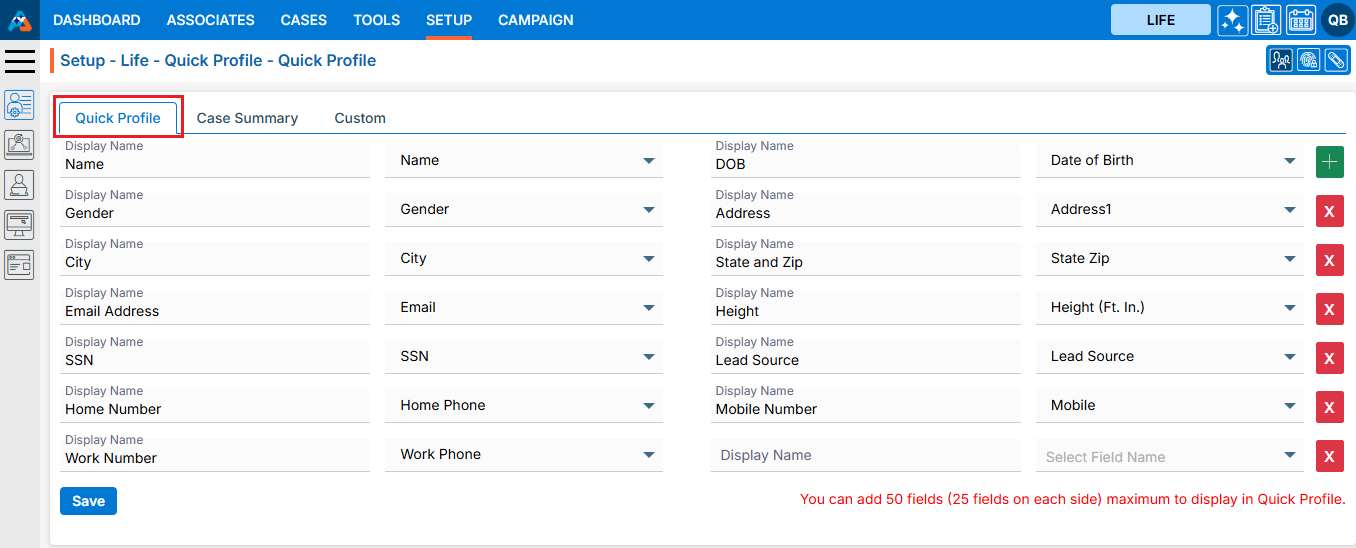
Task: Click the Save button
Action: click(x=88, y=501)
